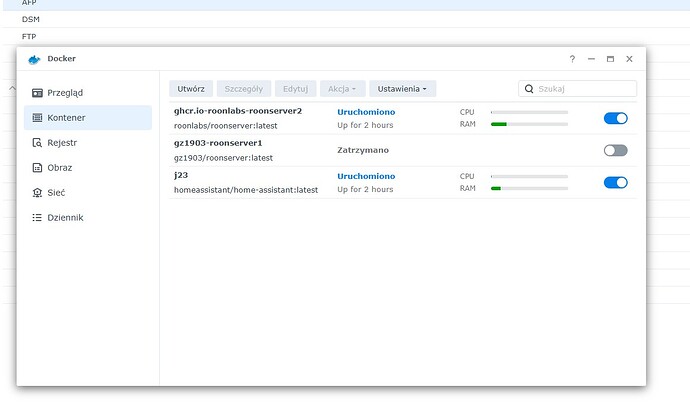Click the RAM usage bar of j23
The width and height of the screenshot is (690, 411).
click(529, 188)
